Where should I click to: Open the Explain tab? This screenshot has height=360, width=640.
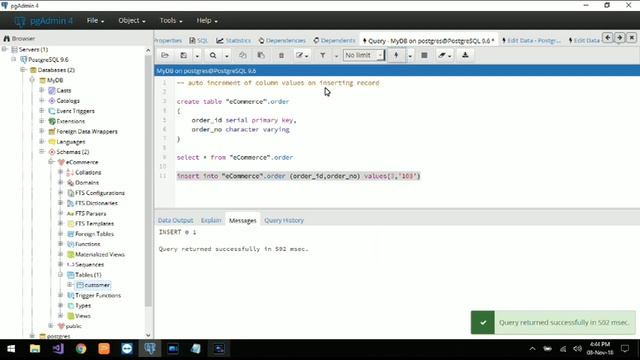tap(211, 220)
